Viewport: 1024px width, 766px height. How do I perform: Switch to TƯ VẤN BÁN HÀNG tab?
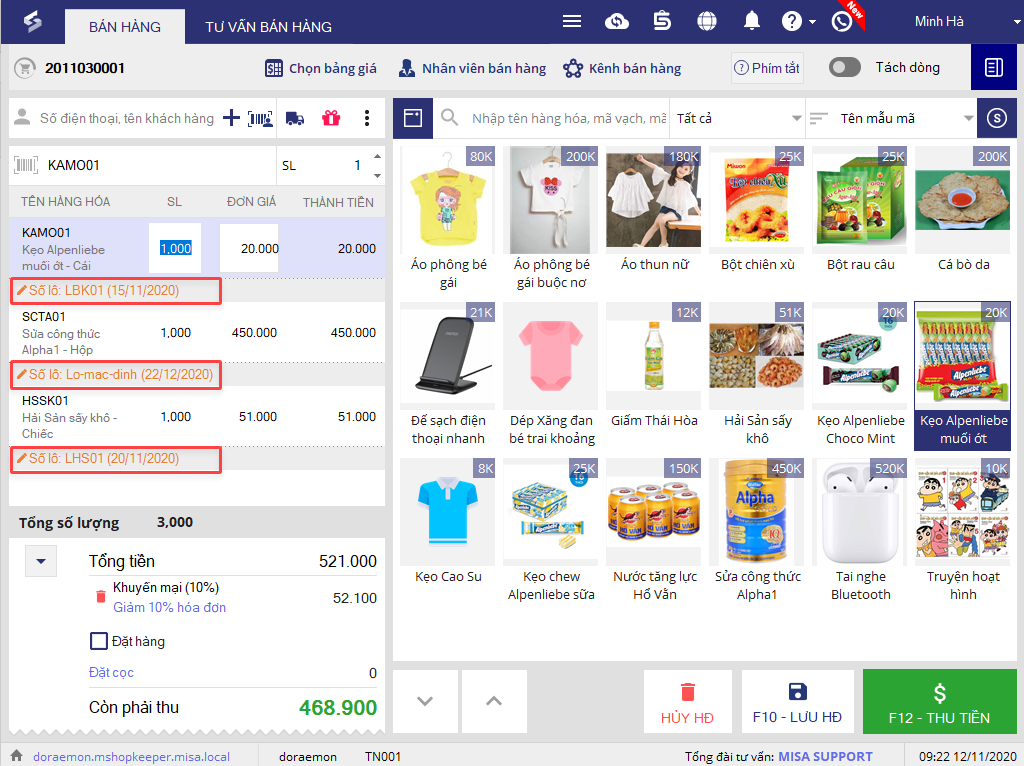(x=268, y=27)
